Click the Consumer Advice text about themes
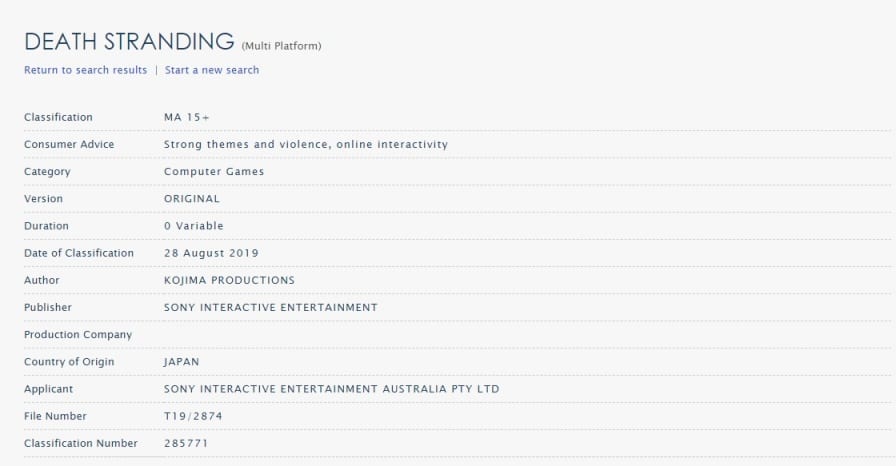 (306, 144)
